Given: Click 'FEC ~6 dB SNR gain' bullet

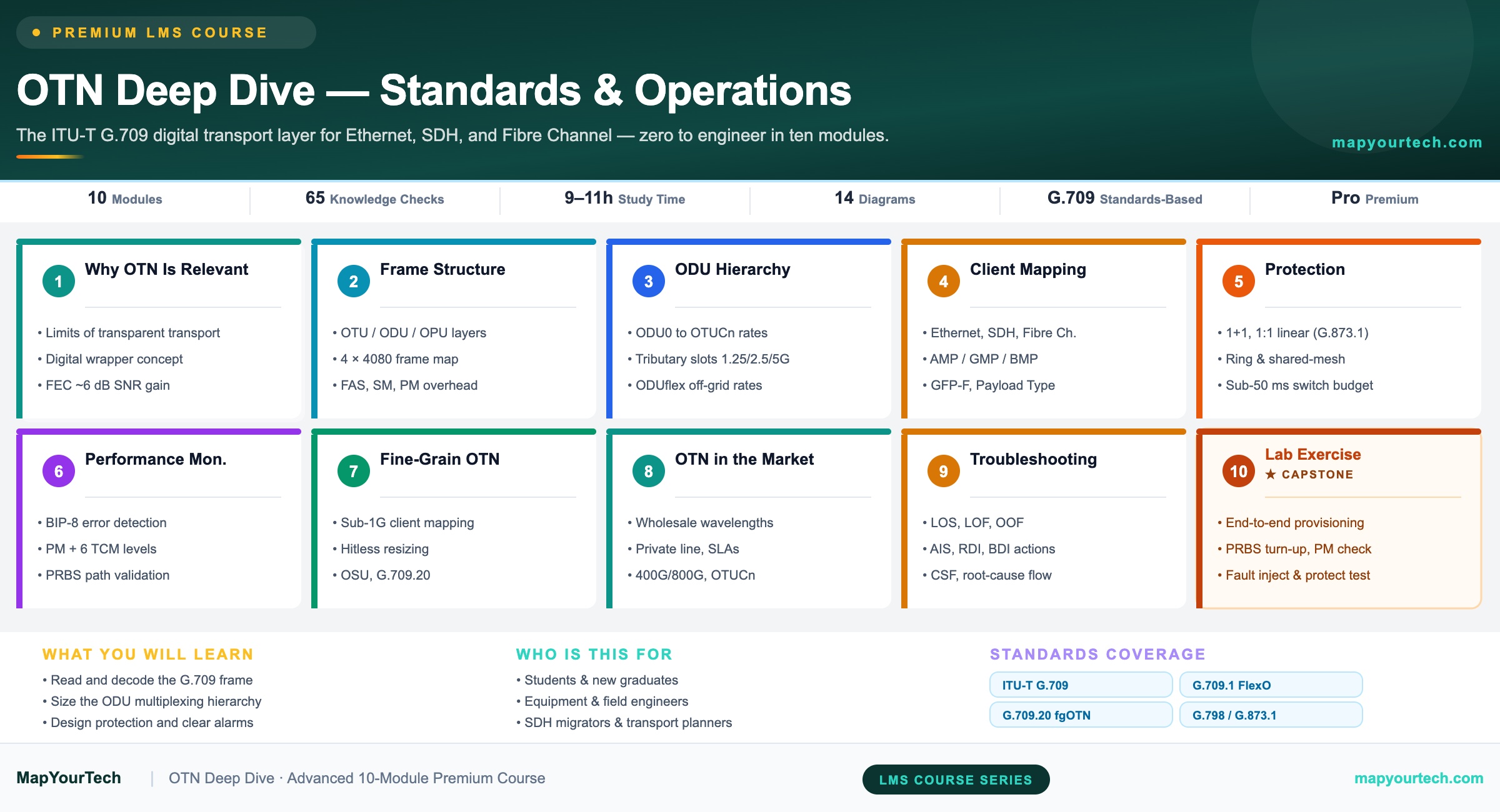Looking at the screenshot, I should click(x=104, y=385).
